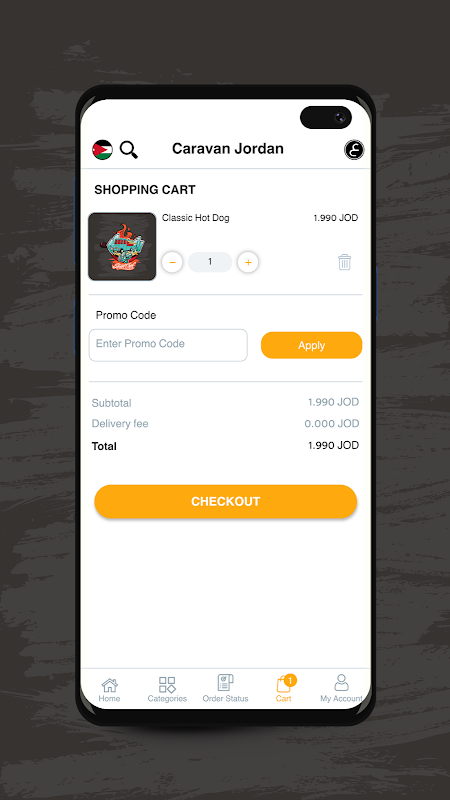
Task: Decrease Classic Hot Dog quantity with minus
Action: [x=172, y=263]
